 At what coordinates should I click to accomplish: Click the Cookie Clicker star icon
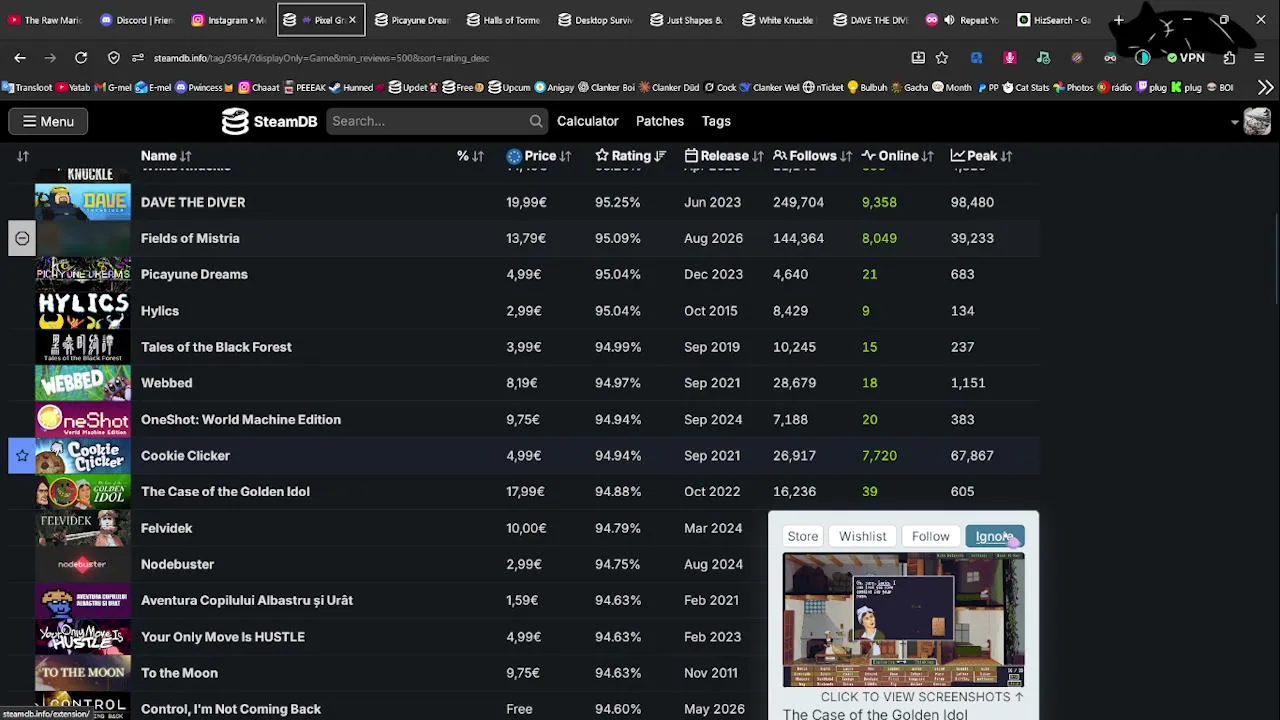tap(22, 455)
